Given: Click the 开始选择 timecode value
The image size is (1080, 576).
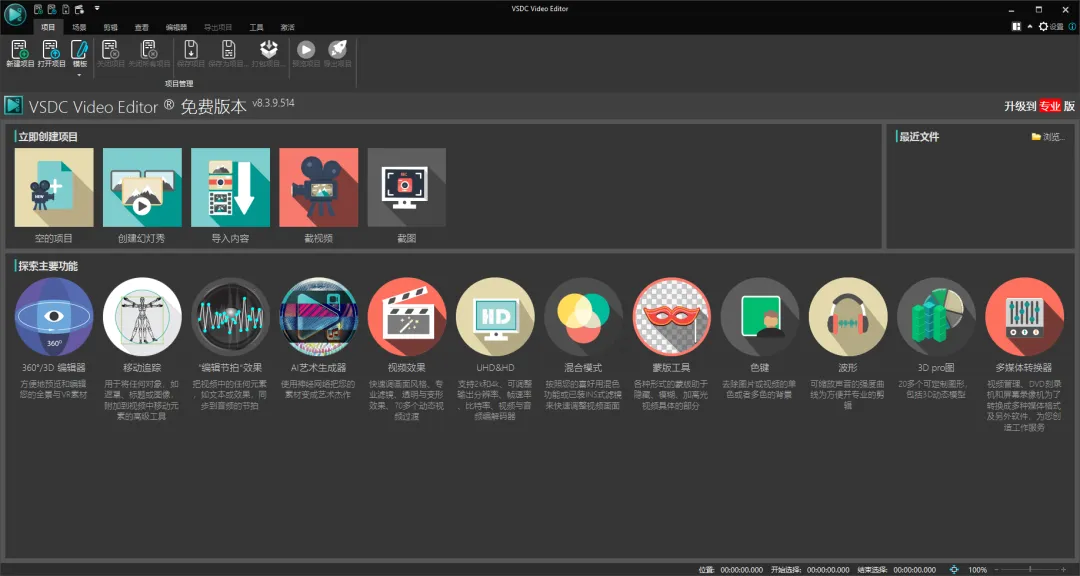Looking at the screenshot, I should (x=828, y=570).
